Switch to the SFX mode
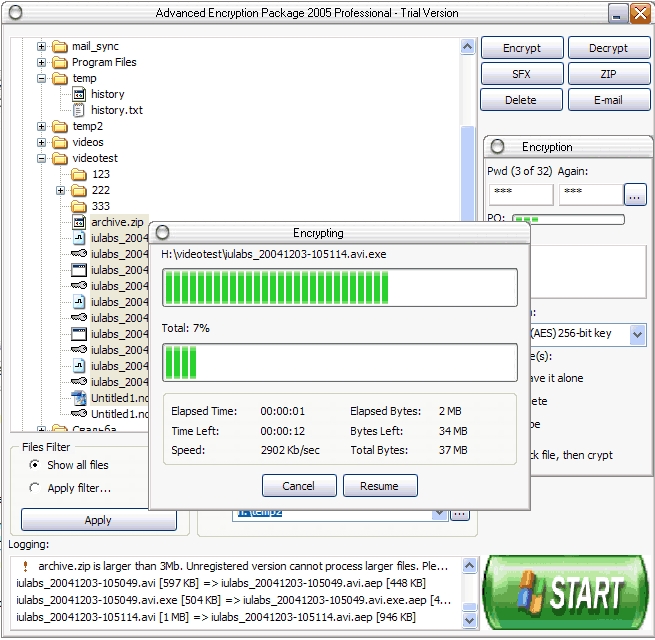 click(x=521, y=74)
